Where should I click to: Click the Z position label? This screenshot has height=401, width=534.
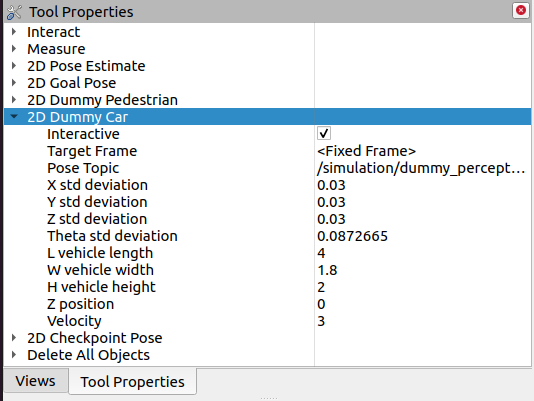(x=81, y=304)
